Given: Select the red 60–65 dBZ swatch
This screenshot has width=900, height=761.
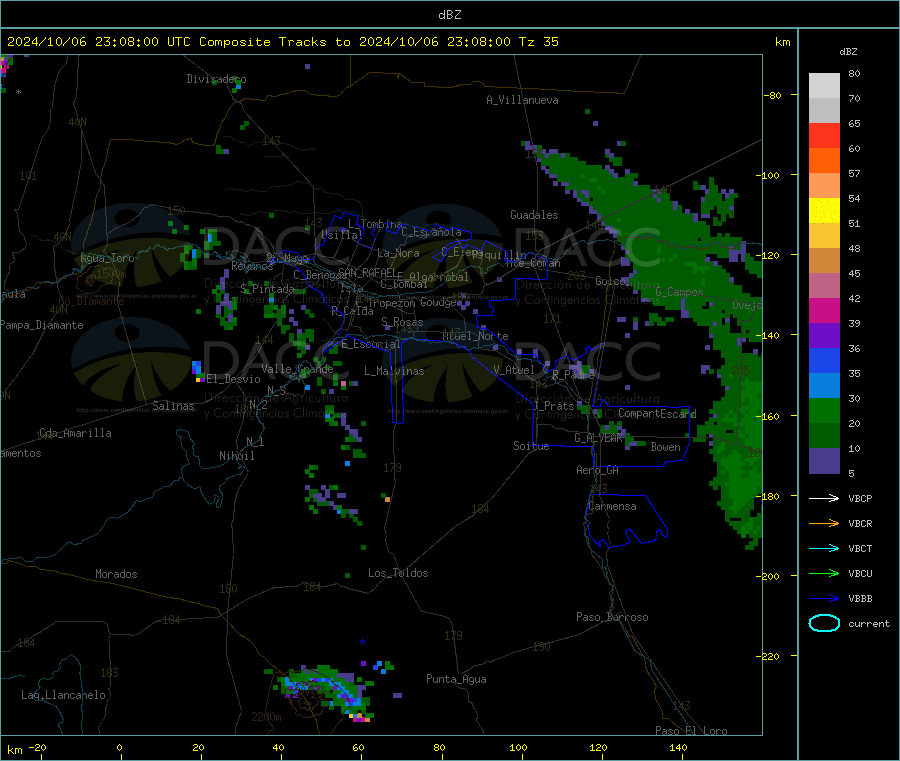Looking at the screenshot, I should (824, 135).
